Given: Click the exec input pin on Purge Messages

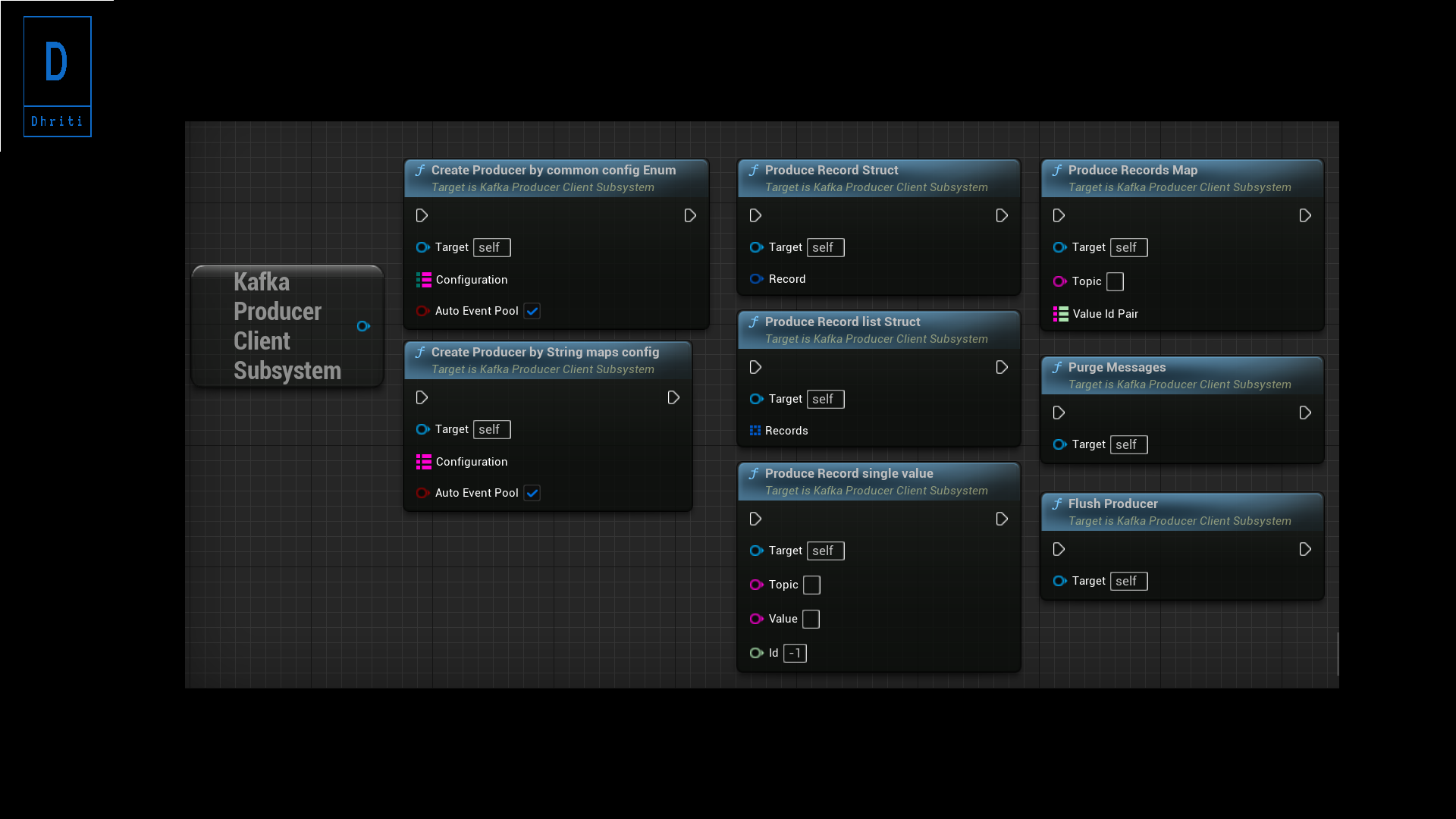Looking at the screenshot, I should point(1059,413).
